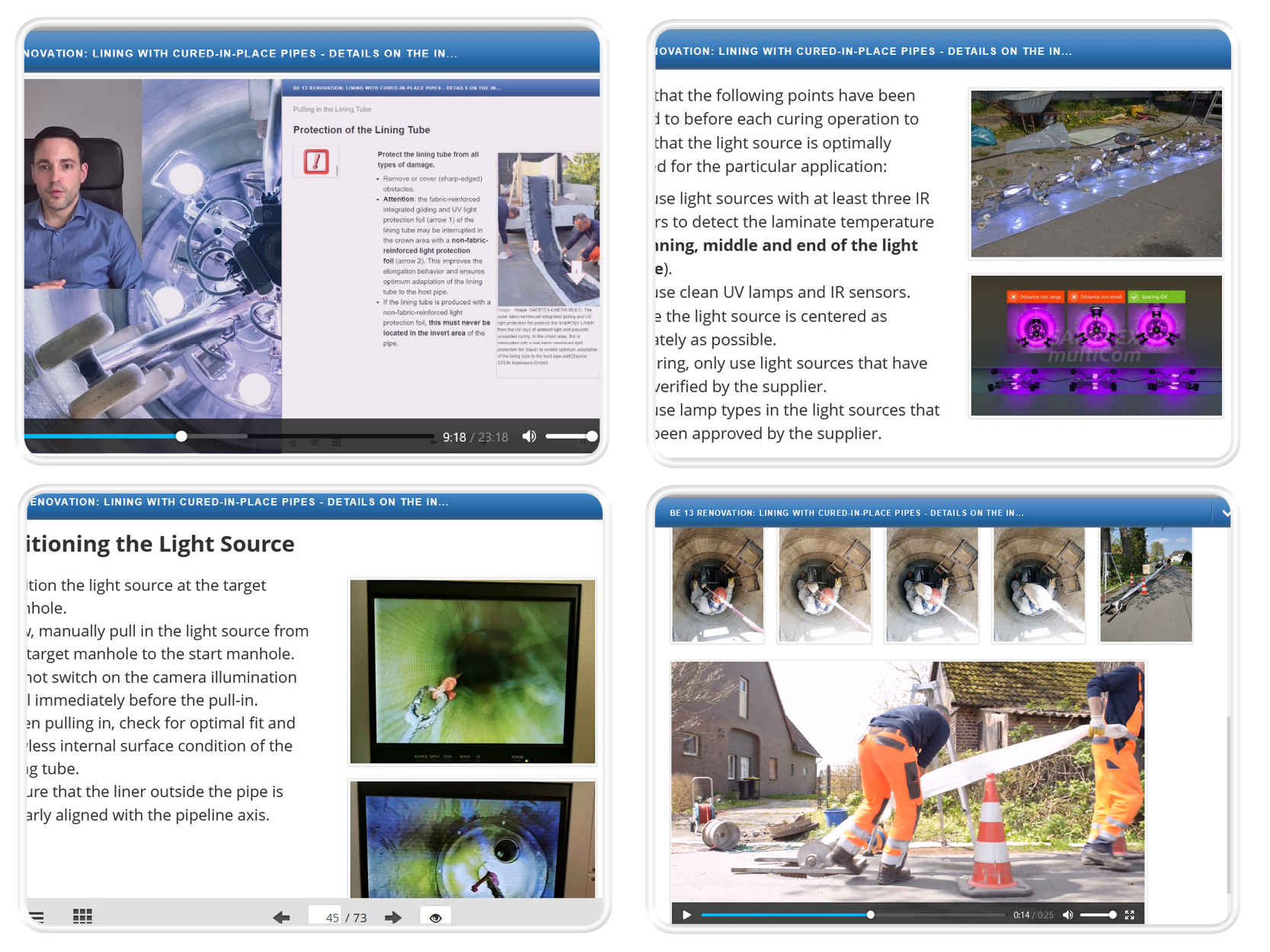Open the third manhole worker thumbnail
Image resolution: width=1270 pixels, height=952 pixels.
(x=931, y=585)
